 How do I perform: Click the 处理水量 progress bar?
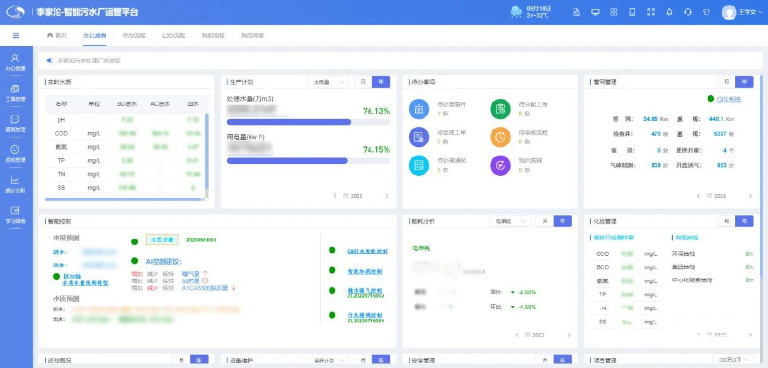click(308, 122)
